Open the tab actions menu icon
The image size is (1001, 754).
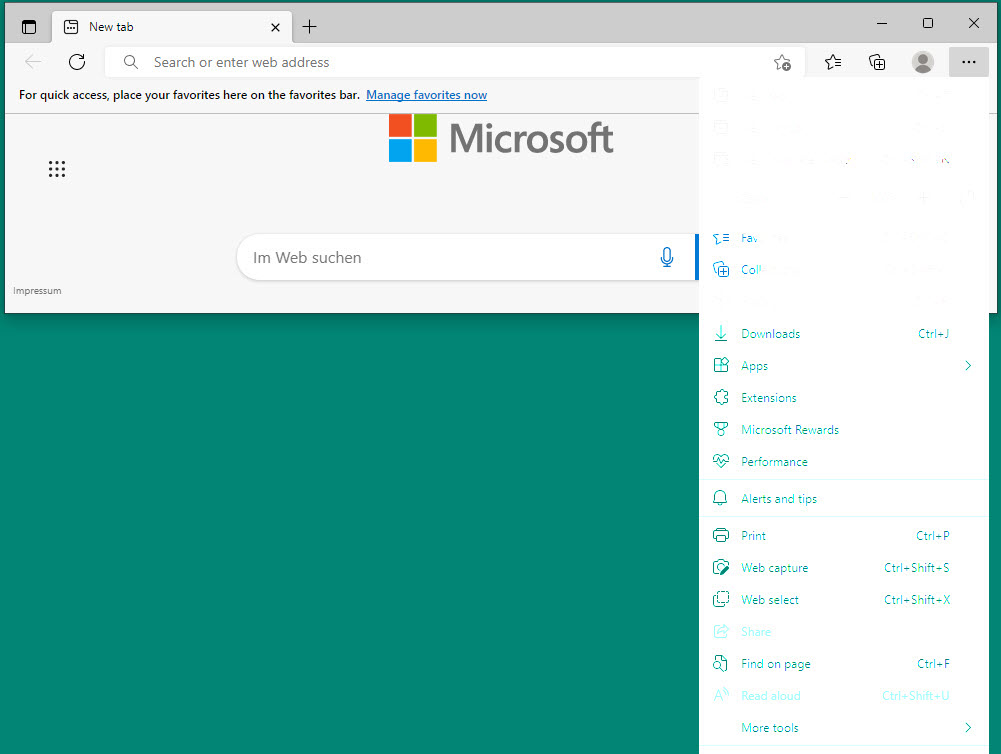tap(29, 27)
